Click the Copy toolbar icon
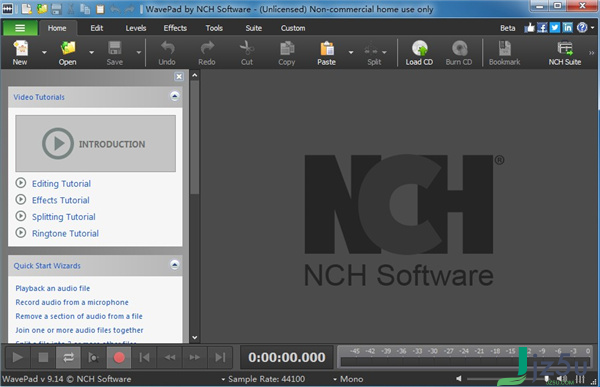This screenshot has height=387, width=600. (287, 49)
